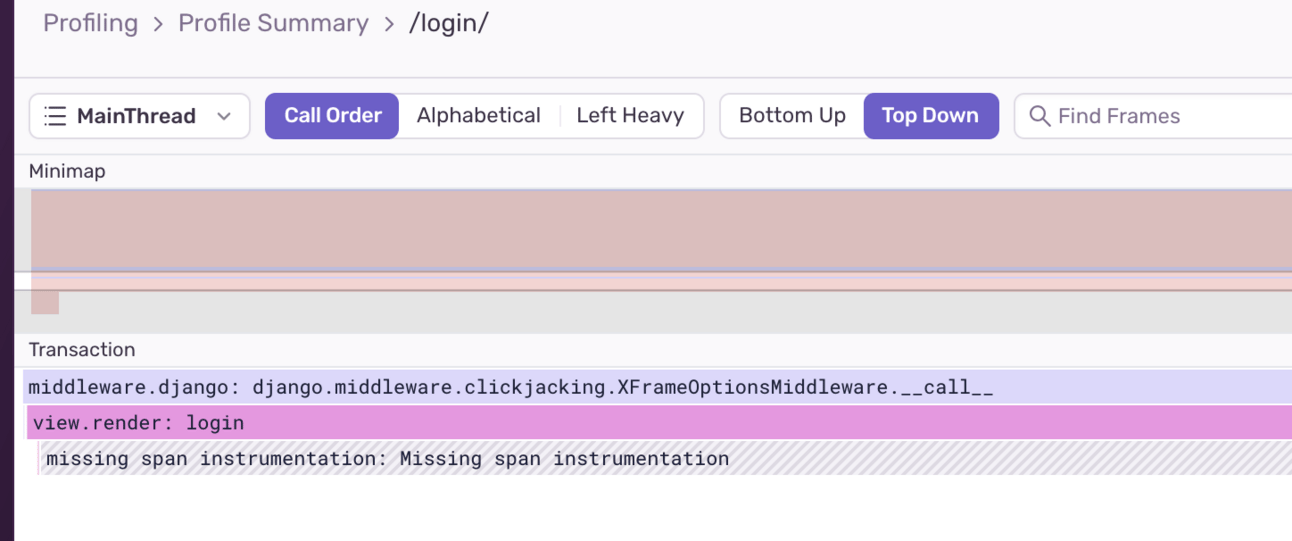Image resolution: width=1292 pixels, height=541 pixels.
Task: Go to Profiling breadcrumb link
Action: pyautogui.click(x=90, y=23)
